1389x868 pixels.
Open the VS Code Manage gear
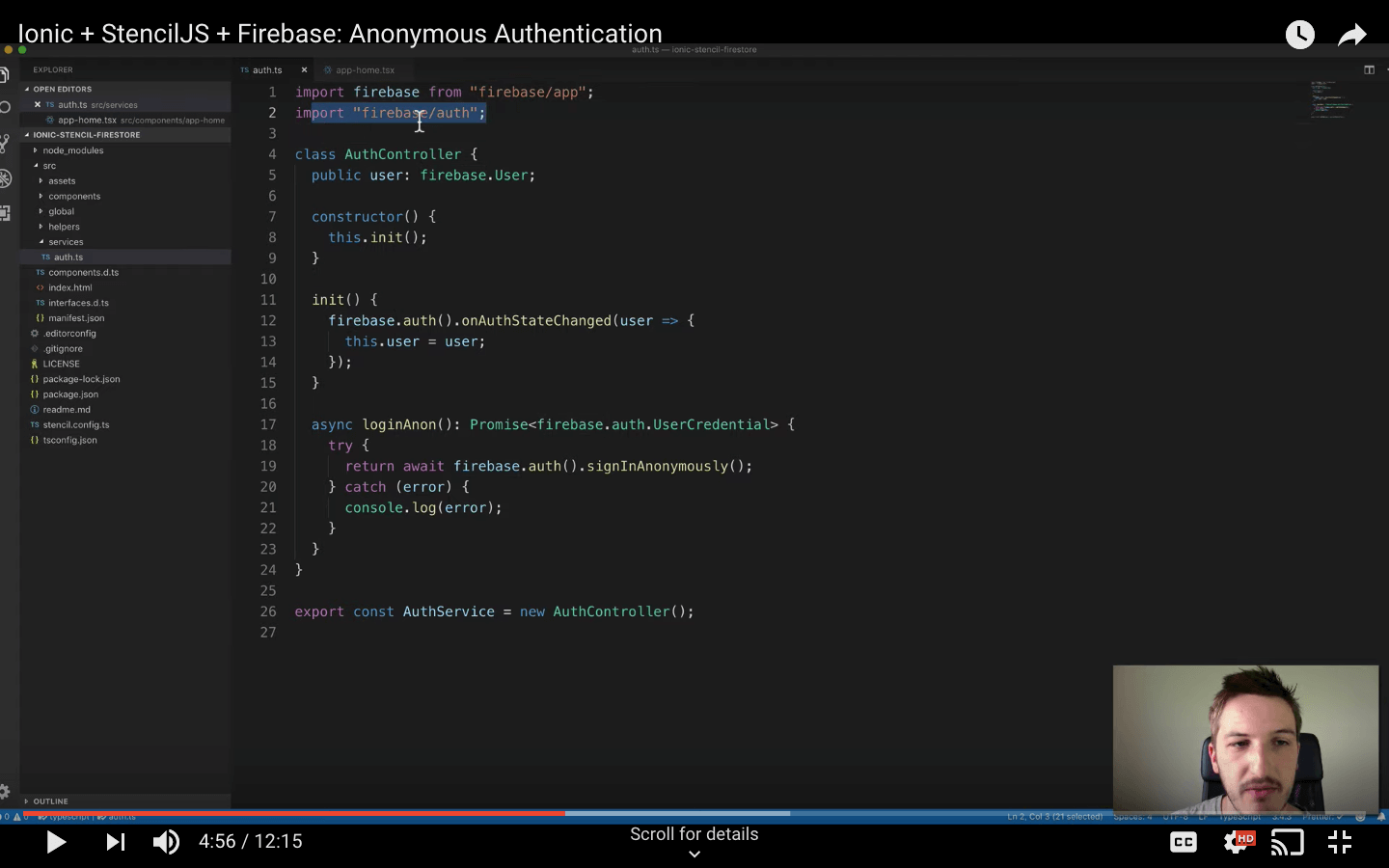[5, 792]
